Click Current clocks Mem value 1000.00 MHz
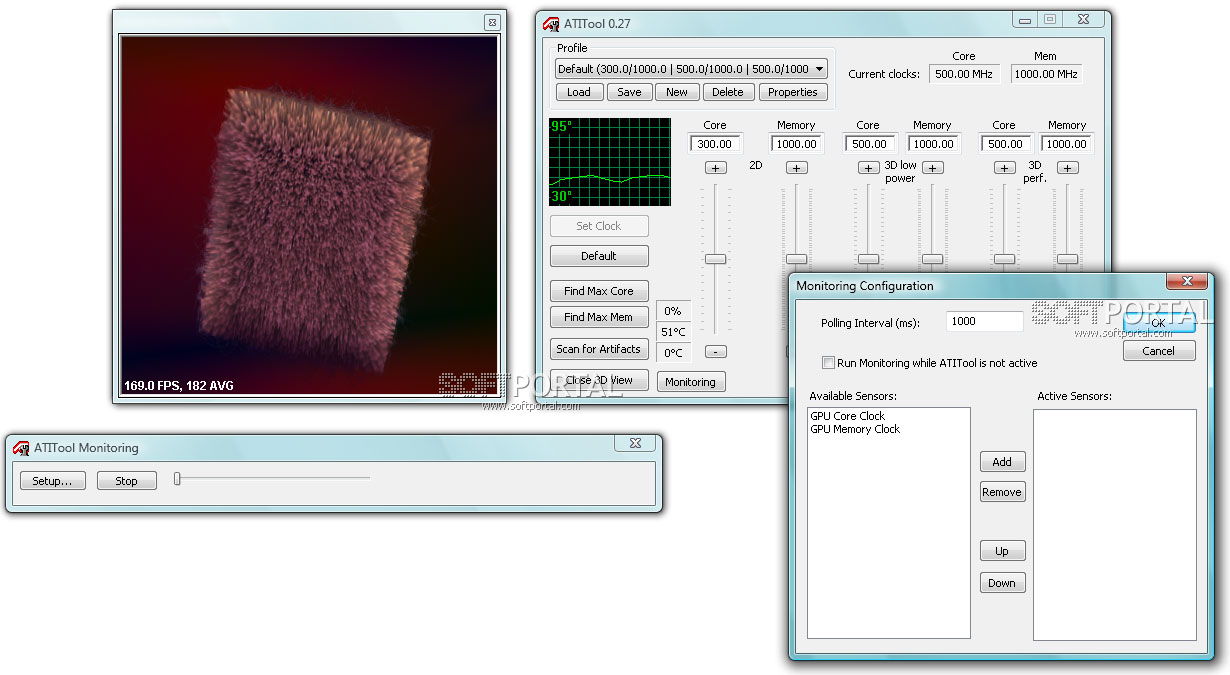 (x=1046, y=73)
